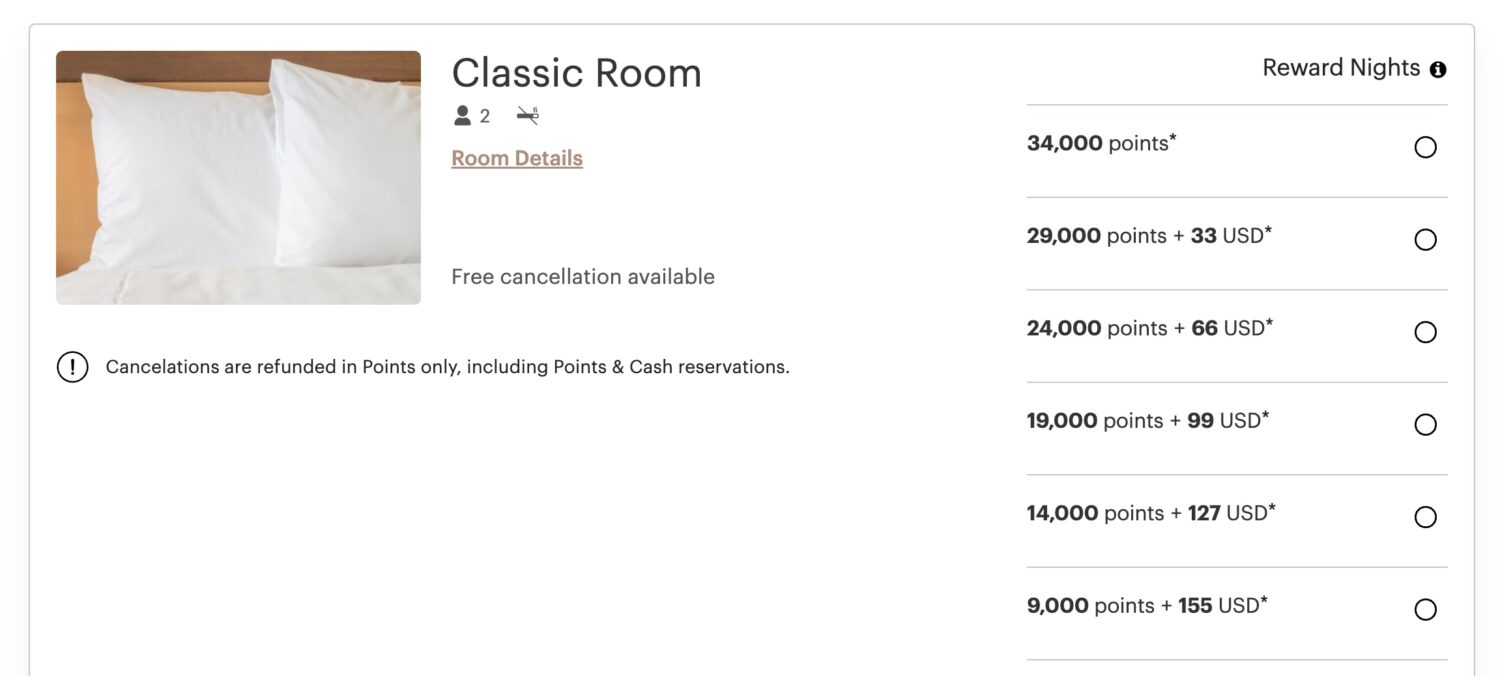
Task: Click the Reward Nights info icon
Action: pyautogui.click(x=1438, y=69)
